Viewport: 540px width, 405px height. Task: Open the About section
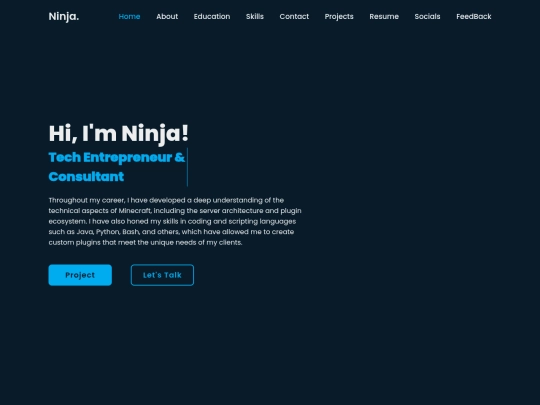tap(167, 17)
